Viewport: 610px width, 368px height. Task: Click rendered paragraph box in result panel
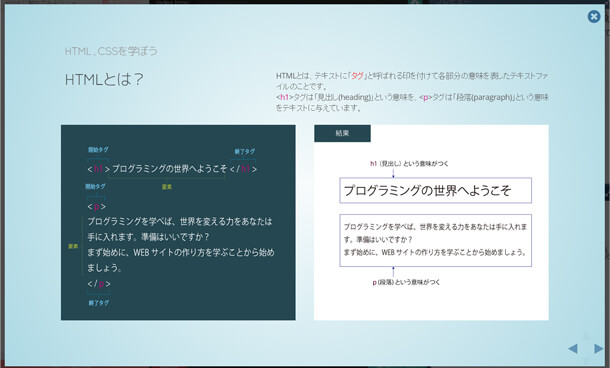[x=435, y=240]
